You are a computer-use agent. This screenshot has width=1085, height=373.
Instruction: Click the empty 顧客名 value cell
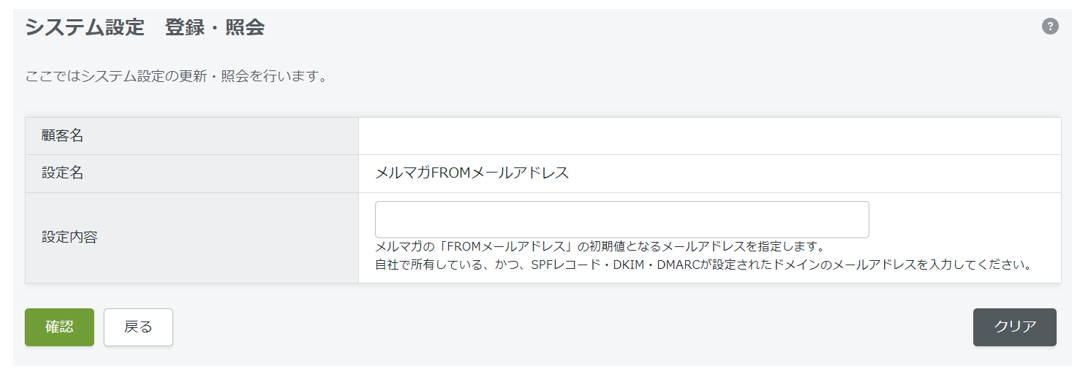[x=709, y=136]
